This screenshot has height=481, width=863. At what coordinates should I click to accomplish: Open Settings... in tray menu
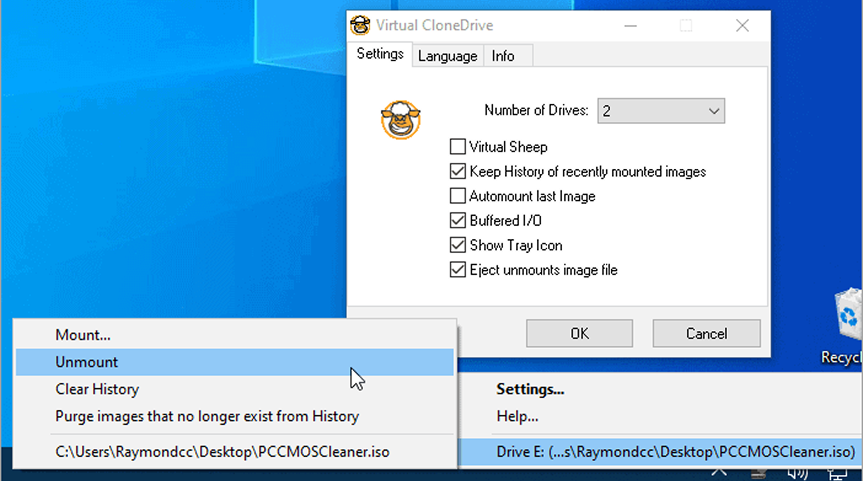(x=660, y=389)
